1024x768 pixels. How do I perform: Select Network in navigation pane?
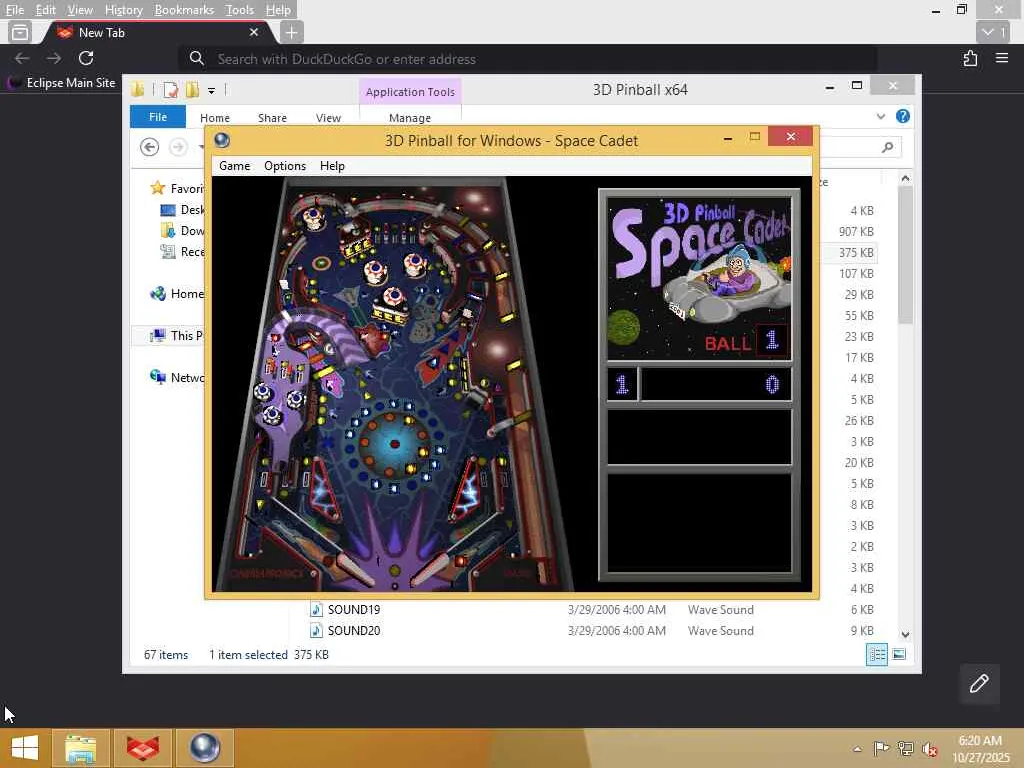pos(177,377)
